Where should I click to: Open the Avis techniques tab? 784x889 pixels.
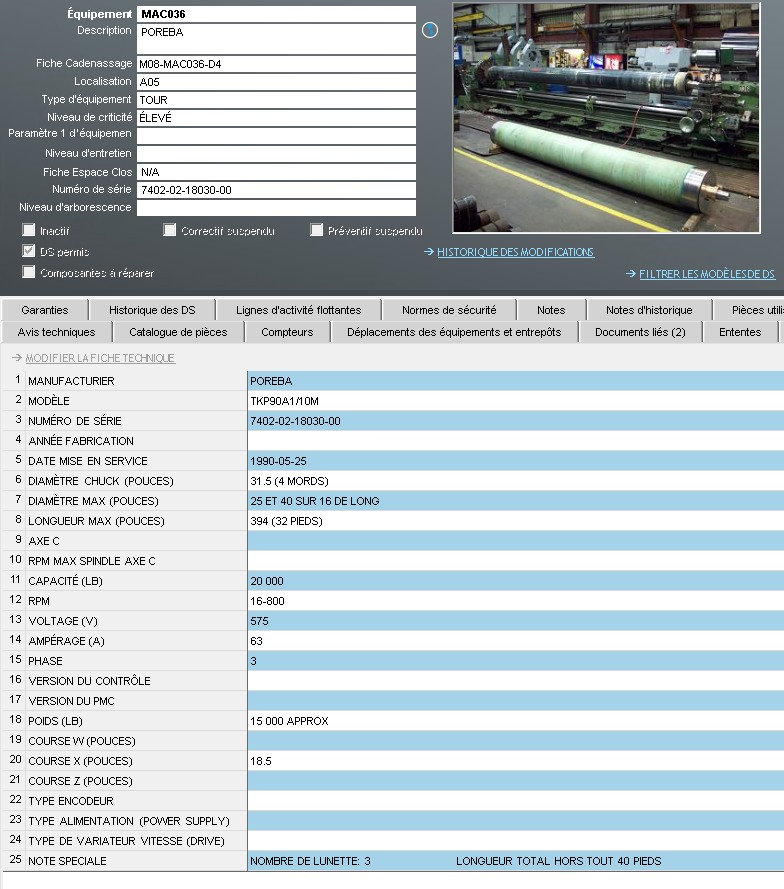coord(57,332)
